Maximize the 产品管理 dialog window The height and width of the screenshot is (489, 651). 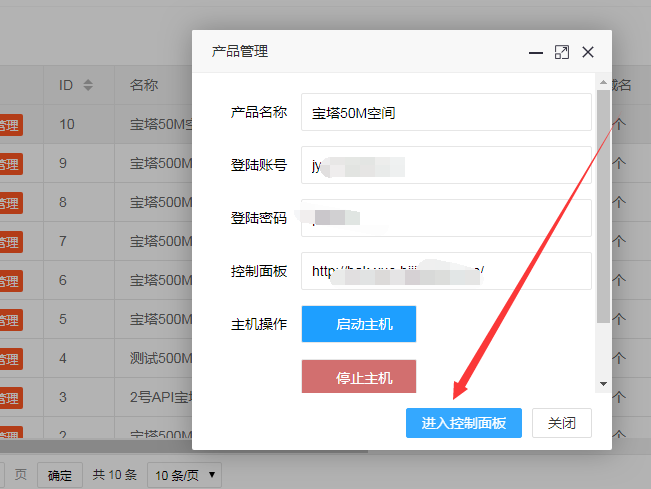(562, 52)
